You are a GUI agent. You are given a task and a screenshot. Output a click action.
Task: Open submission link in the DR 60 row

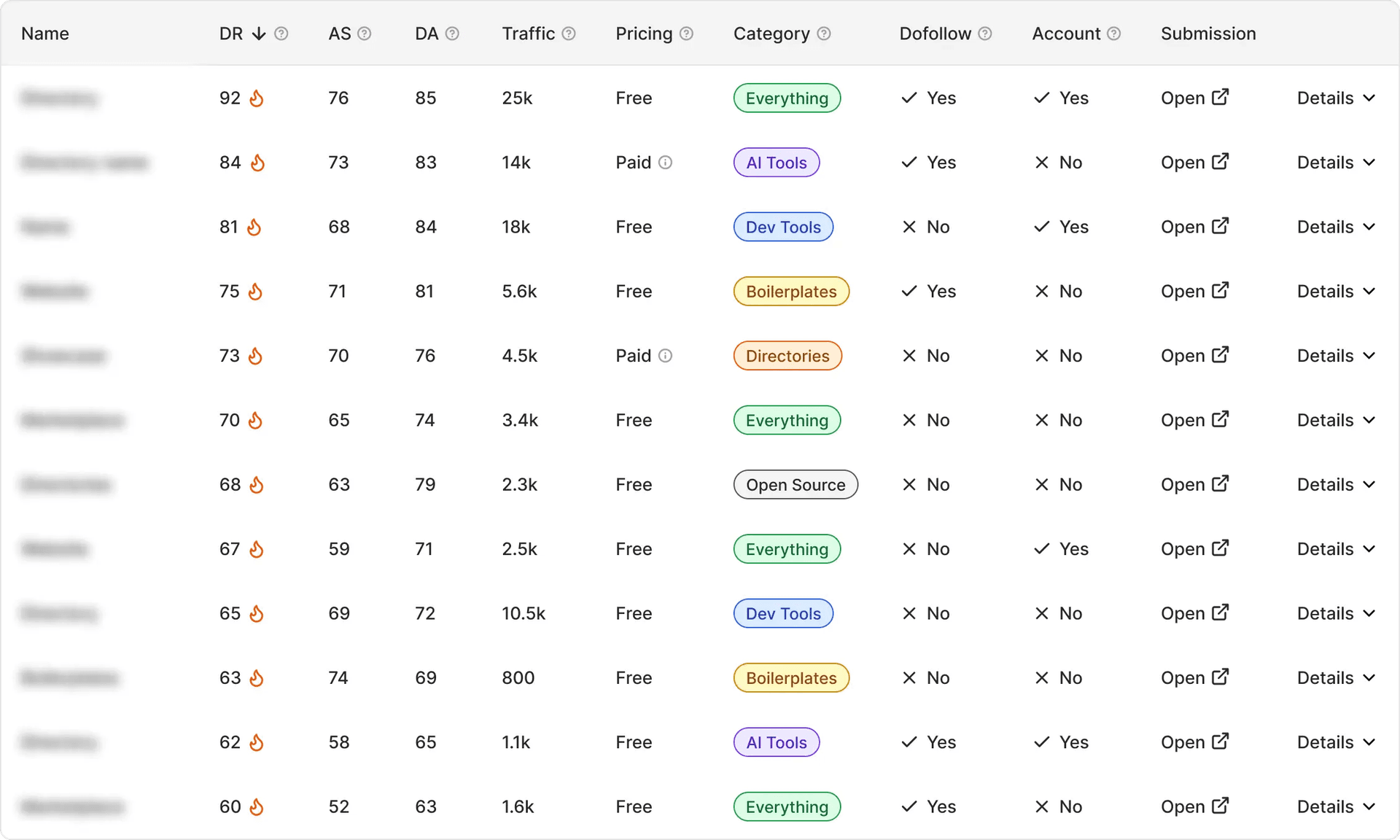[x=1194, y=806]
